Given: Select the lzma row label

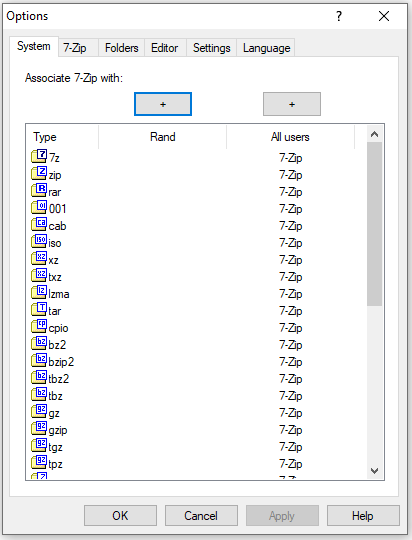Looking at the screenshot, I should 59,294.
